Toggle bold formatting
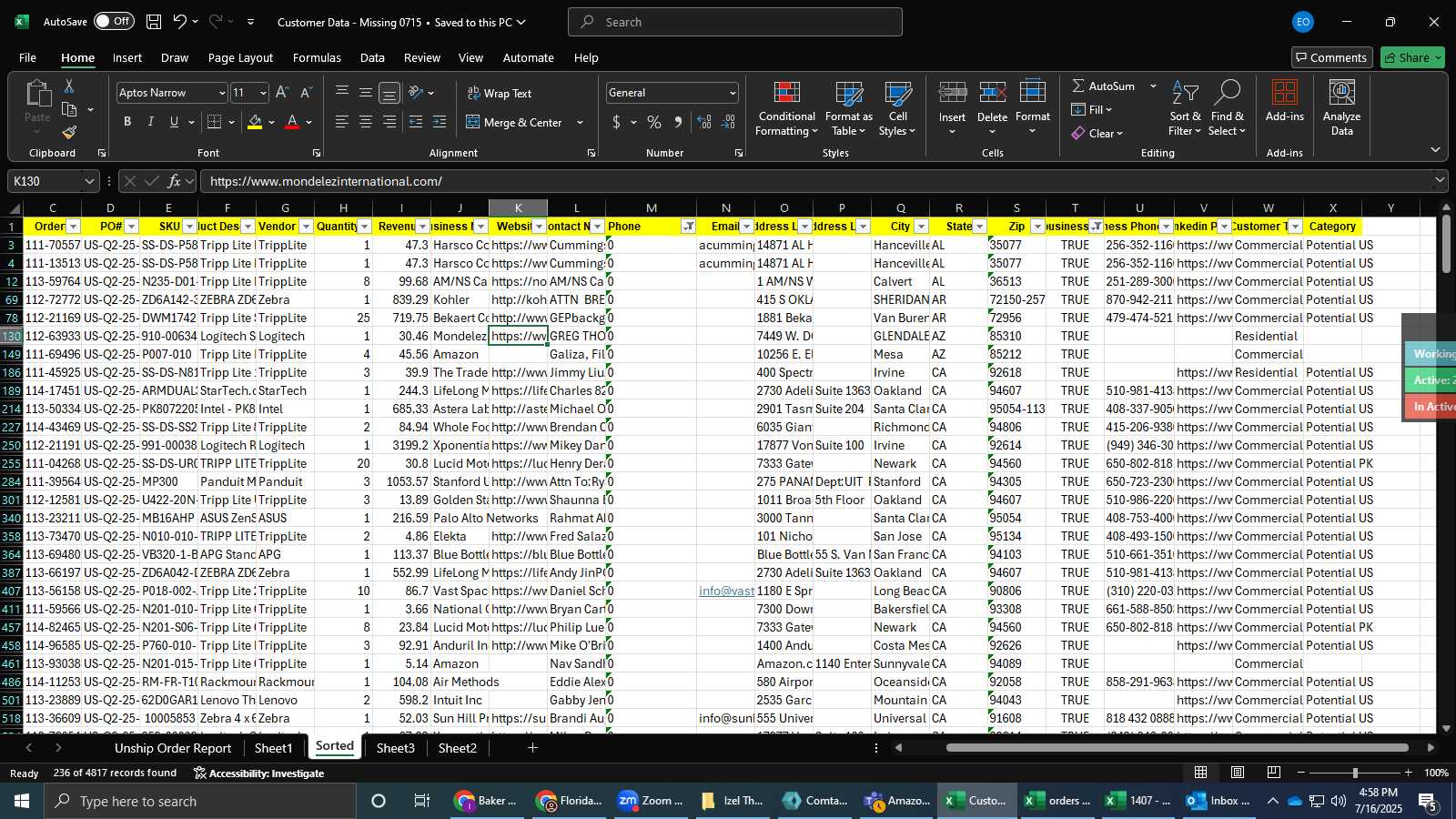The image size is (1456, 819). (127, 122)
